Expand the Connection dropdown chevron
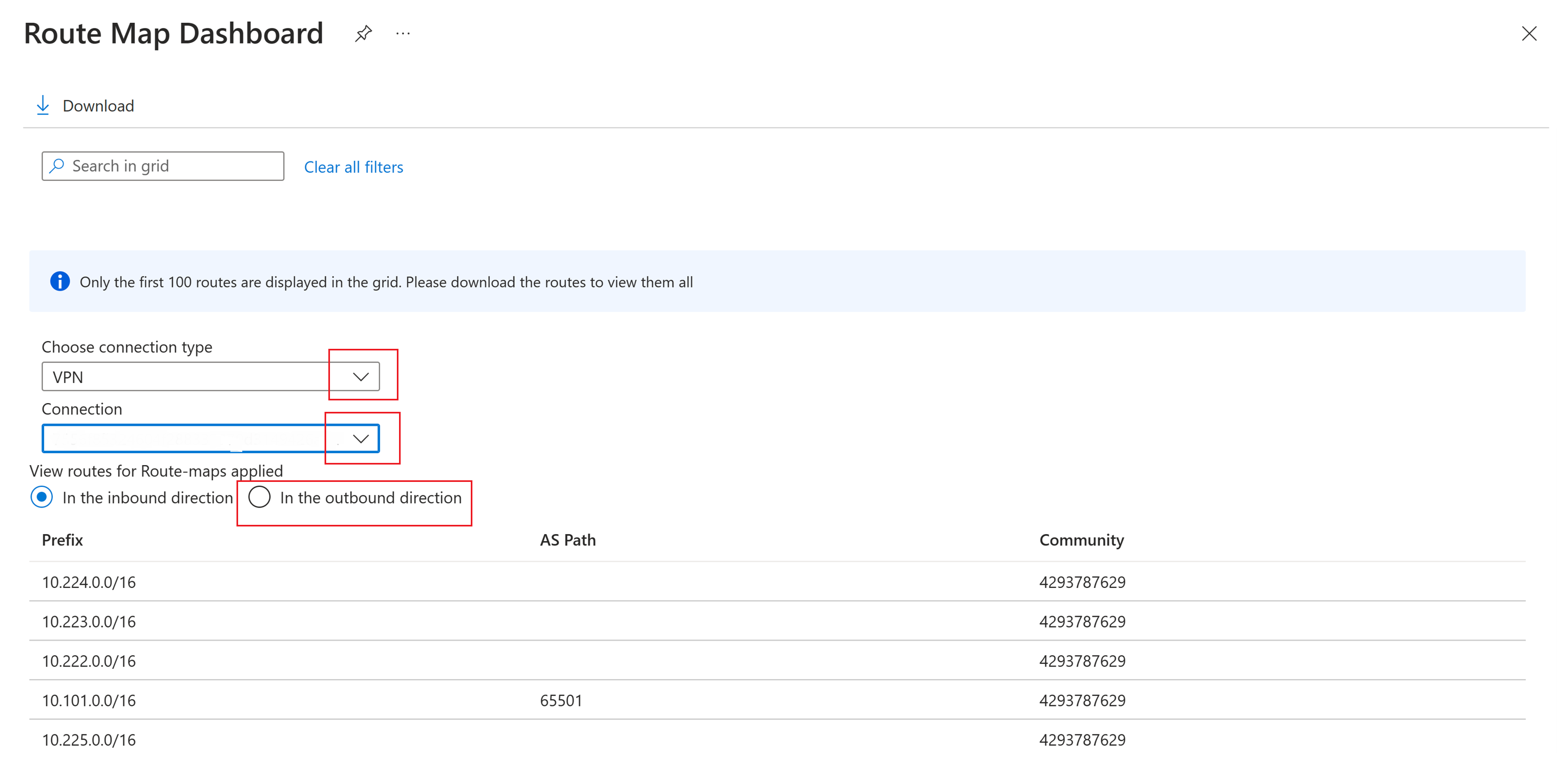 point(362,438)
